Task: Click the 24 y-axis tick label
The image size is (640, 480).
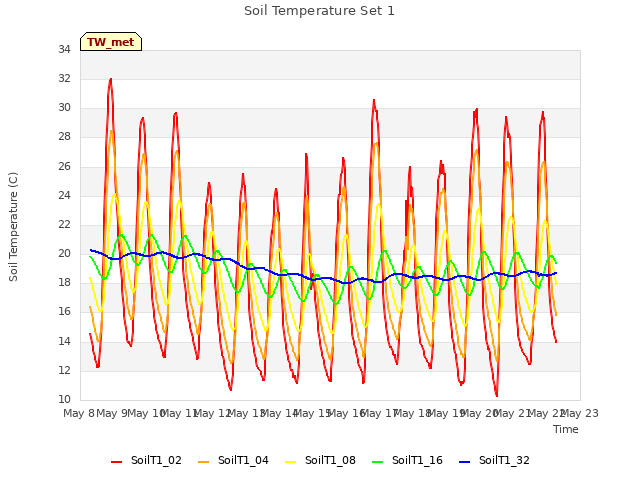Action: pyautogui.click(x=64, y=195)
